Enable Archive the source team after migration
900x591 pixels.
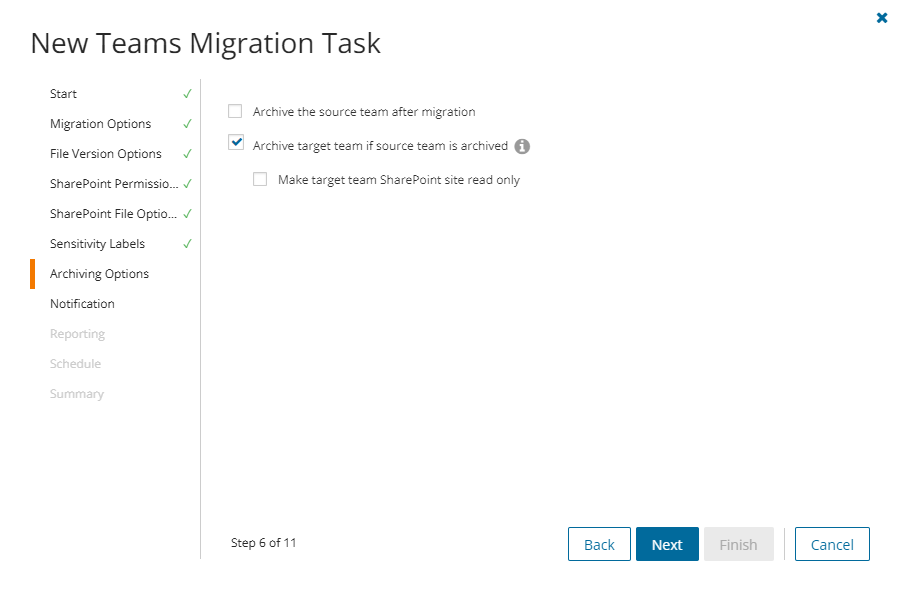click(x=235, y=112)
